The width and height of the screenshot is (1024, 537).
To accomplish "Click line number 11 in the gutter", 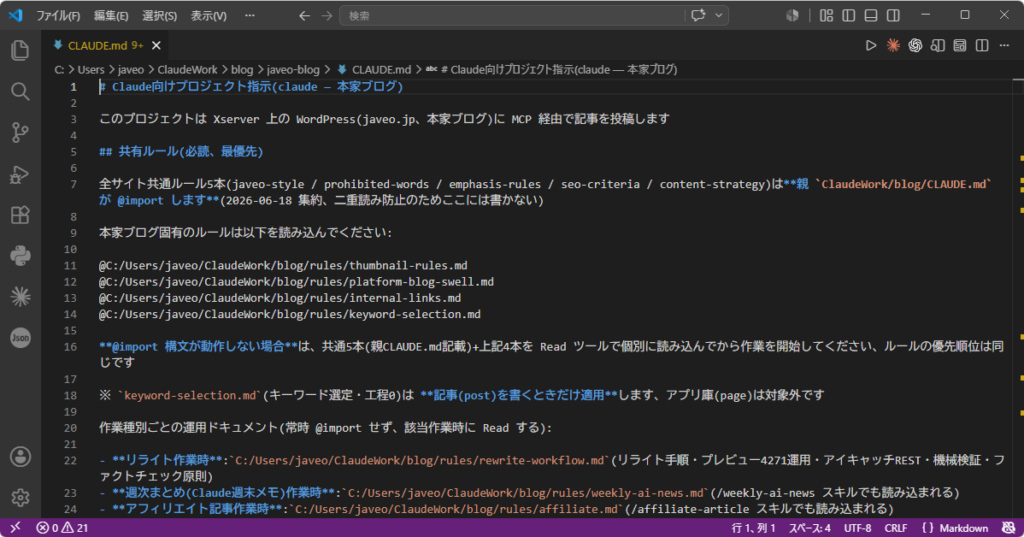I will tap(70, 266).
